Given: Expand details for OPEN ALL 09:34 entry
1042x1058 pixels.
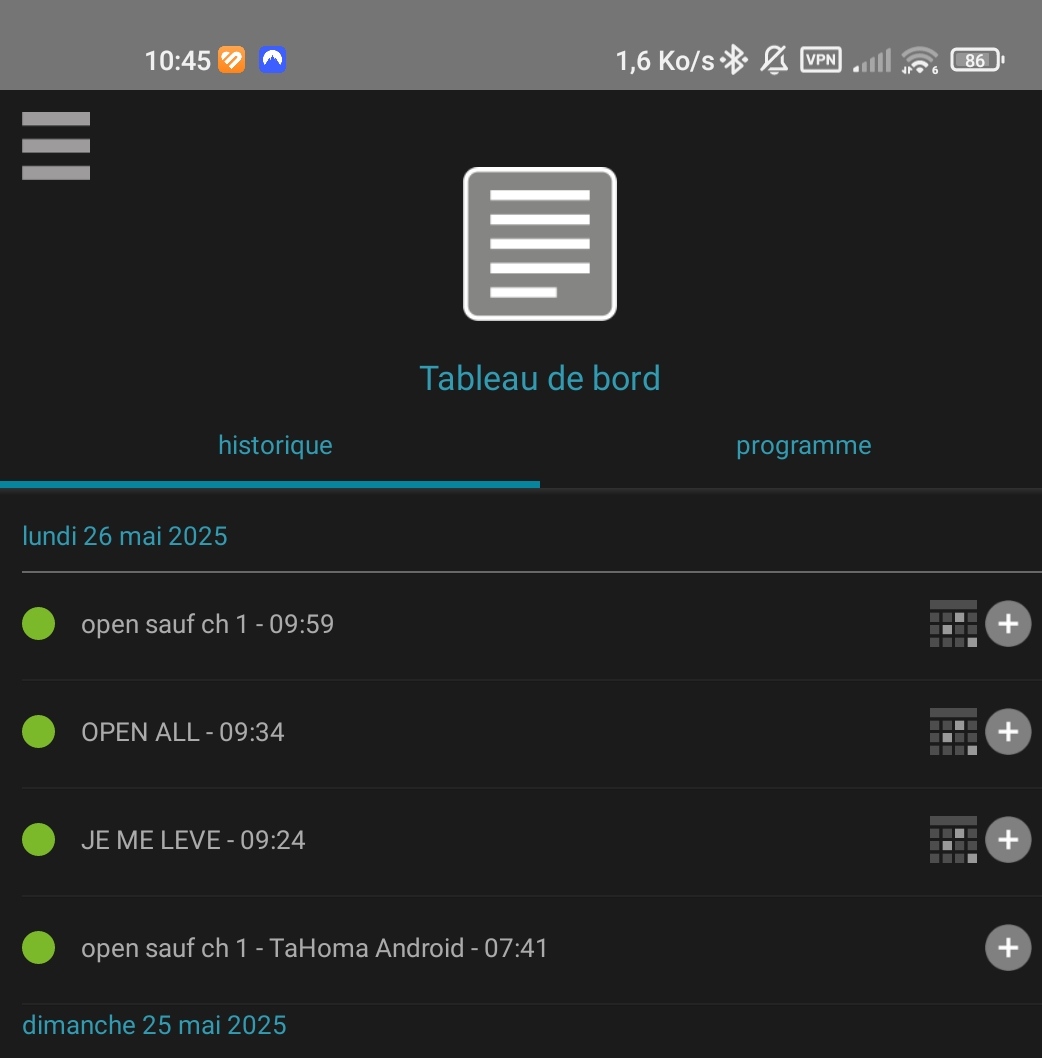Looking at the screenshot, I should tap(1008, 731).
